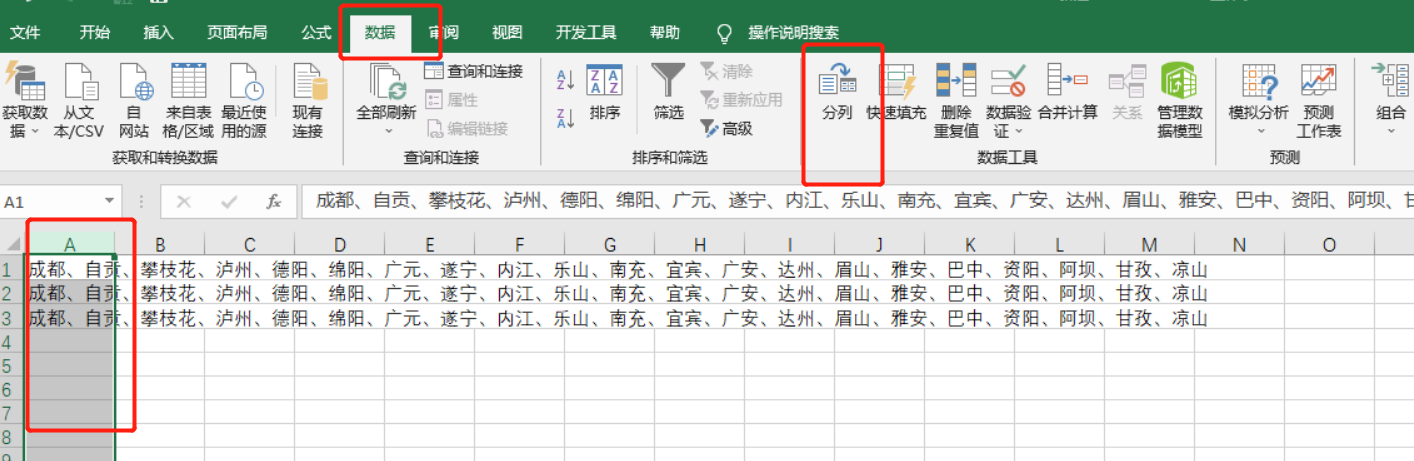Sort ascending with A-Z icon

pos(565,80)
